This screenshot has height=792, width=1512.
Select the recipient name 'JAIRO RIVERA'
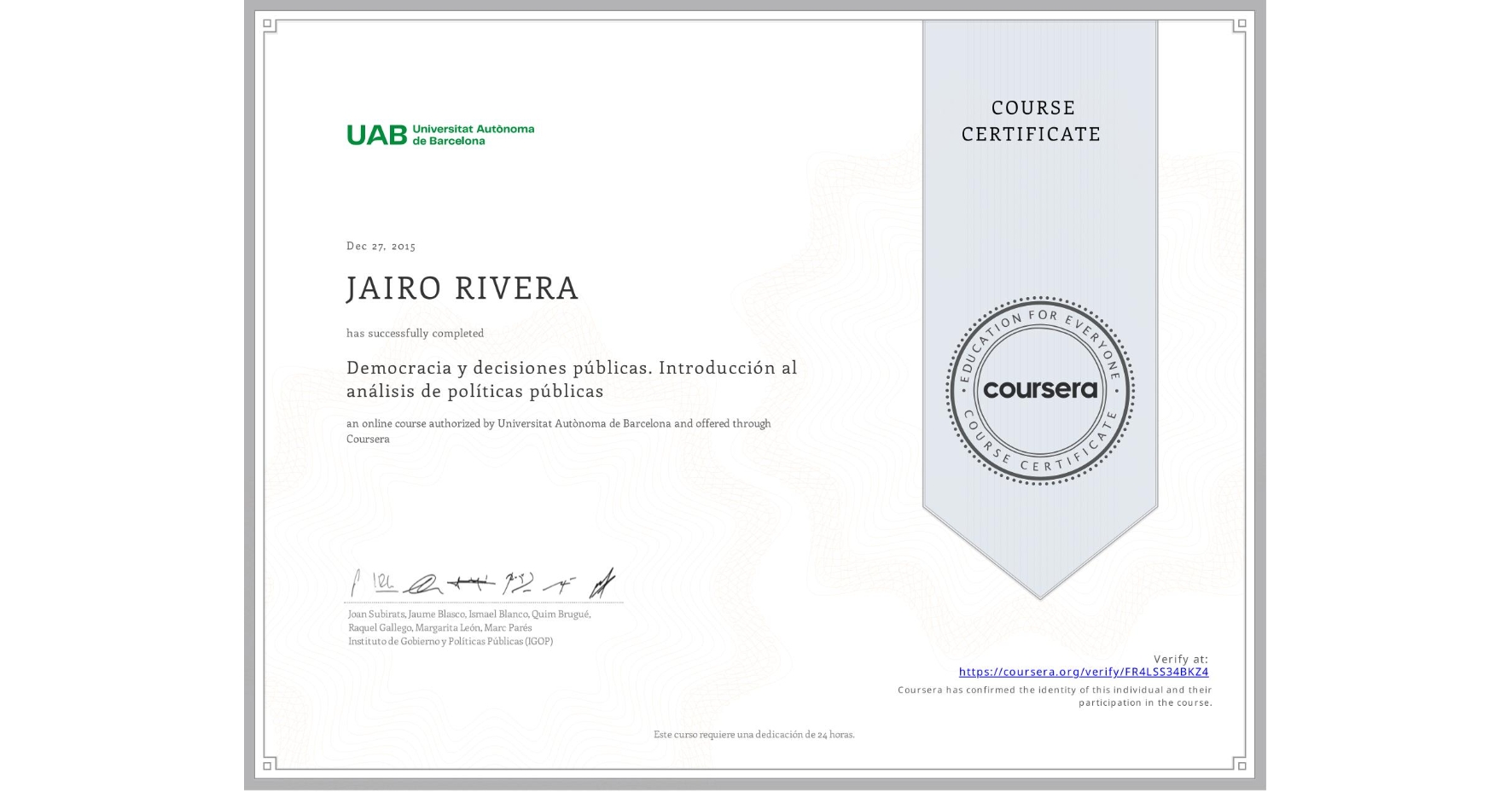[x=462, y=288]
